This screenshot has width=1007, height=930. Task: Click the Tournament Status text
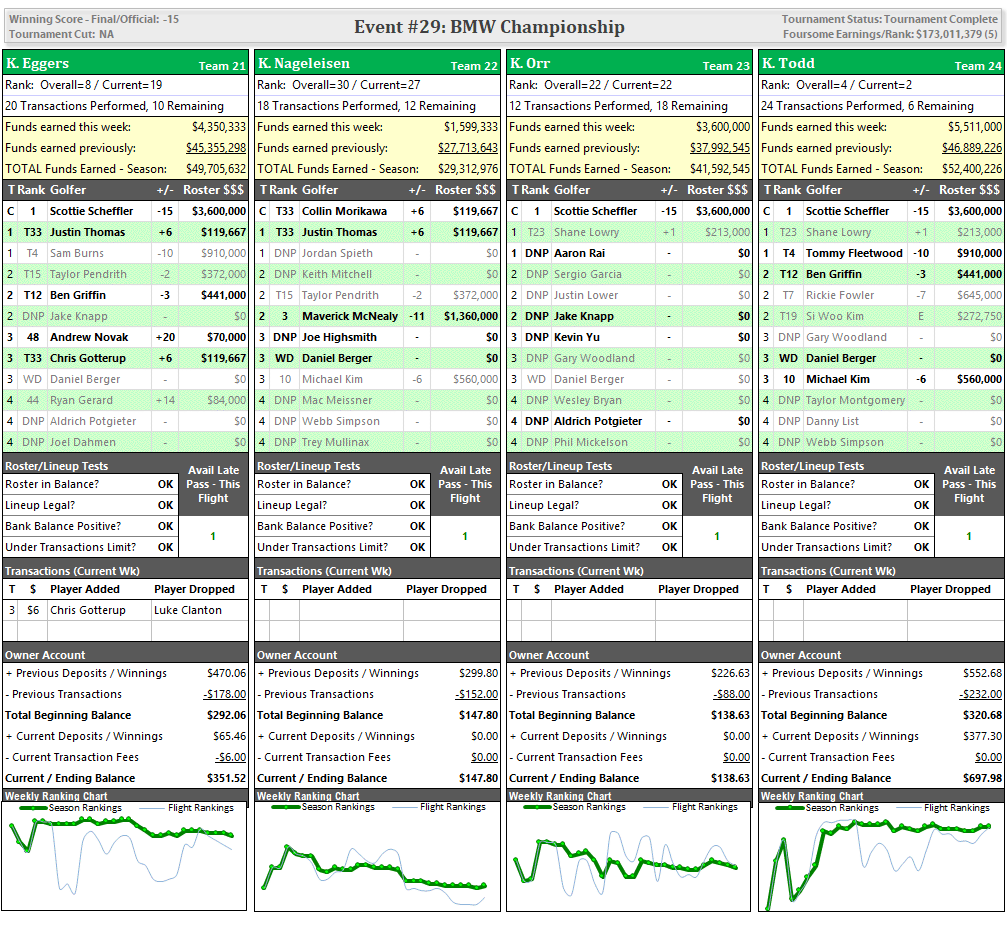click(889, 19)
